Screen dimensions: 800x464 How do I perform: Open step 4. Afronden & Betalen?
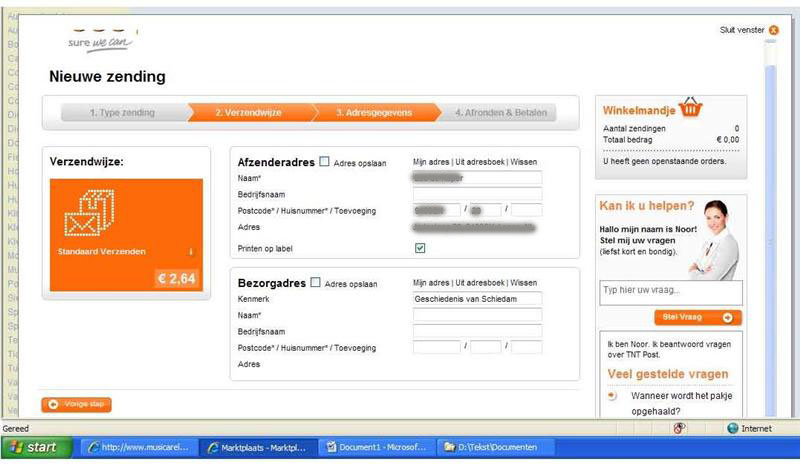(x=500, y=113)
